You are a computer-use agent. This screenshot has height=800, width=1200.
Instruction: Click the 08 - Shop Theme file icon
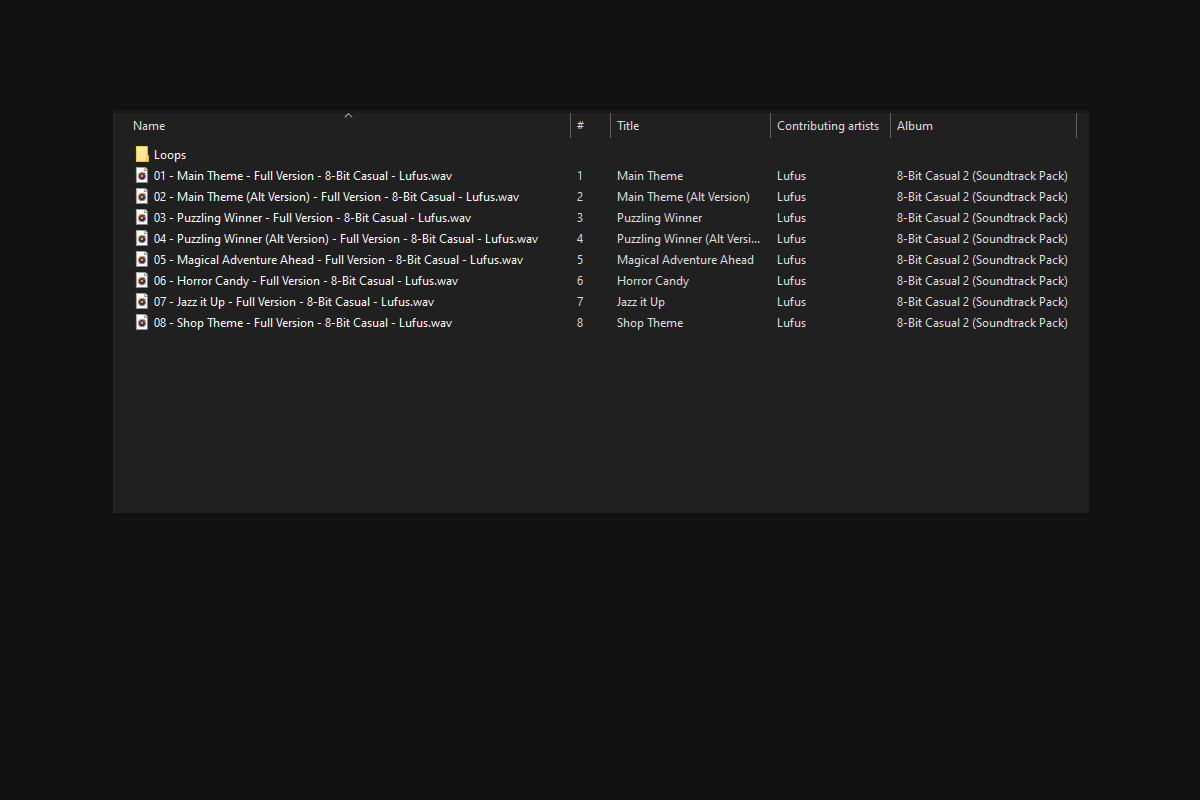(142, 323)
